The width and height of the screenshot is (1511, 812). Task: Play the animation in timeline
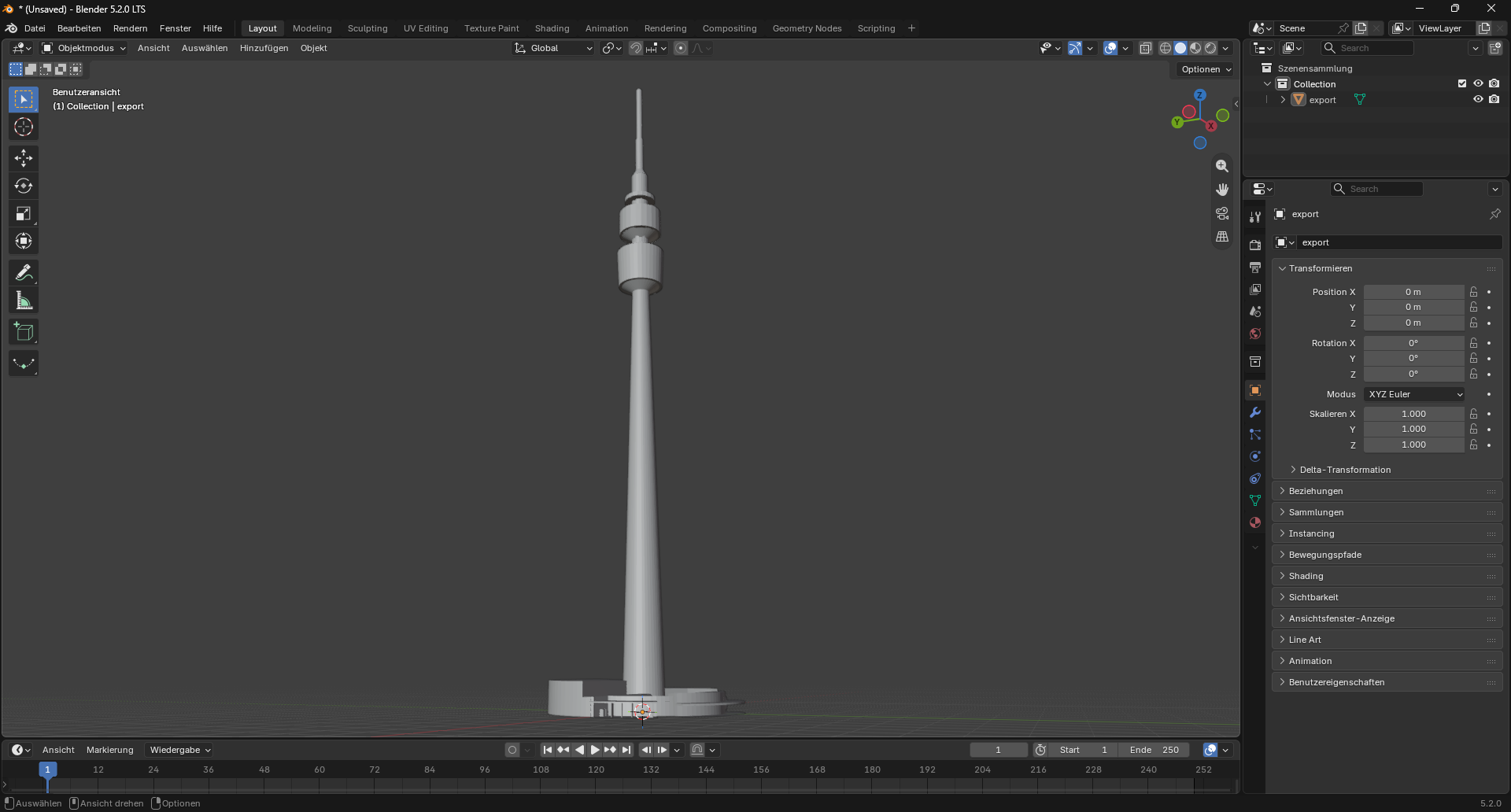pos(595,750)
